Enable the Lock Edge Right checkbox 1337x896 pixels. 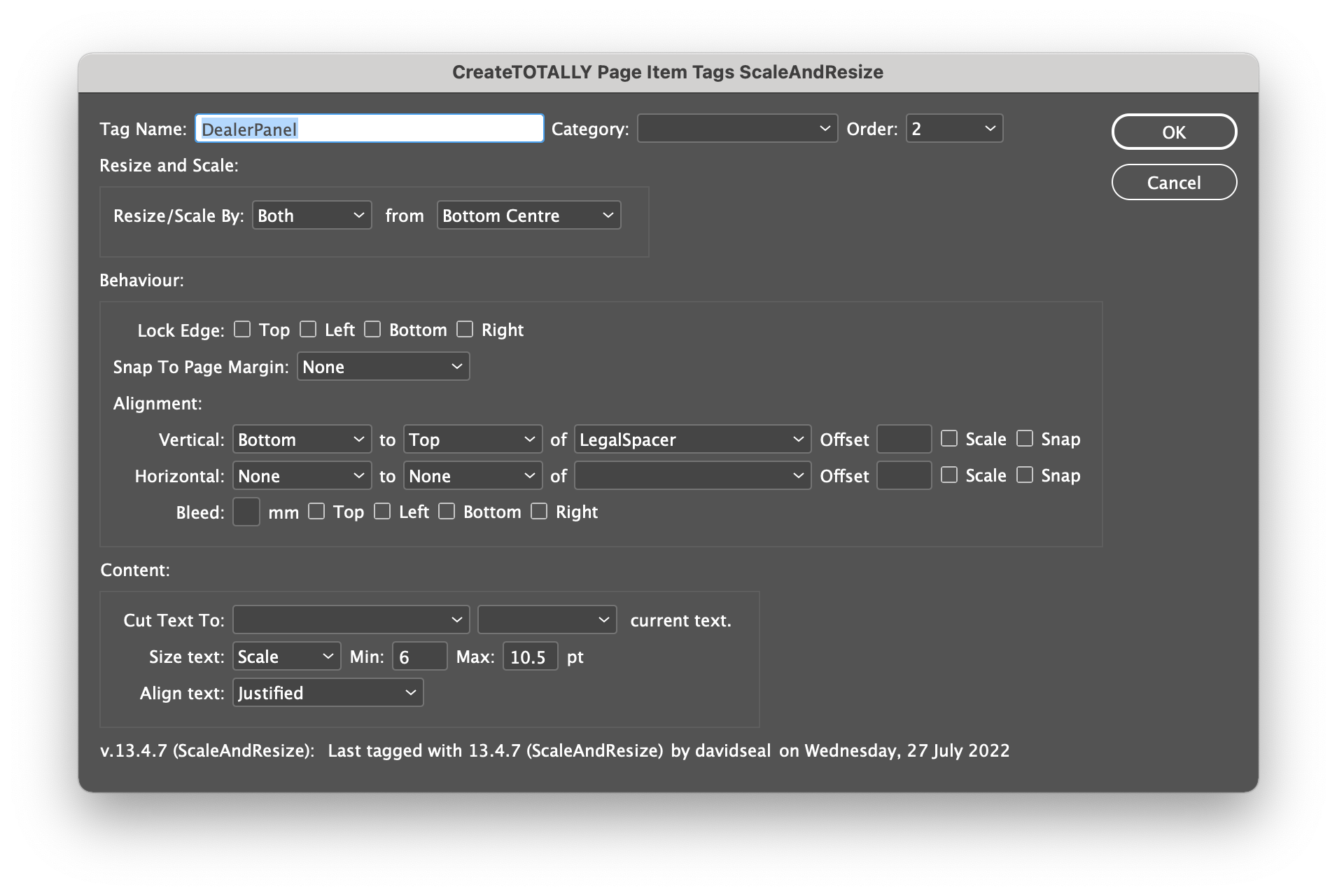coord(465,328)
